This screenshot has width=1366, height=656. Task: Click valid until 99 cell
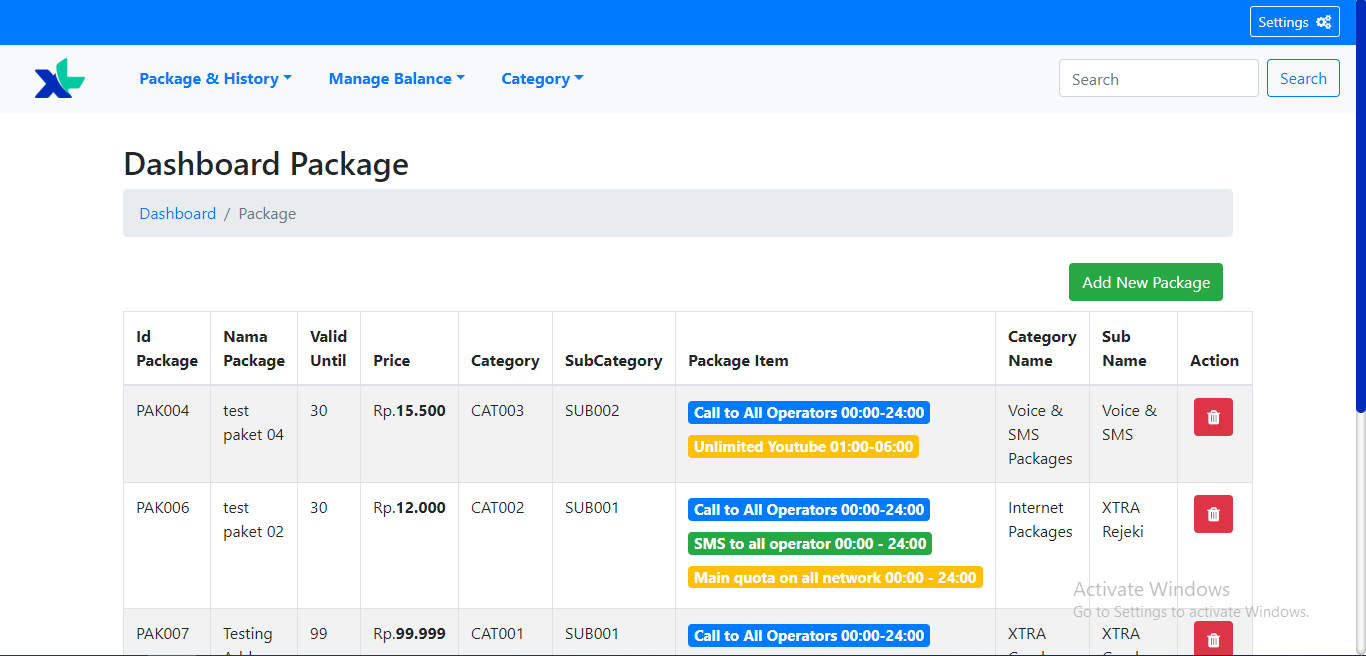329,633
